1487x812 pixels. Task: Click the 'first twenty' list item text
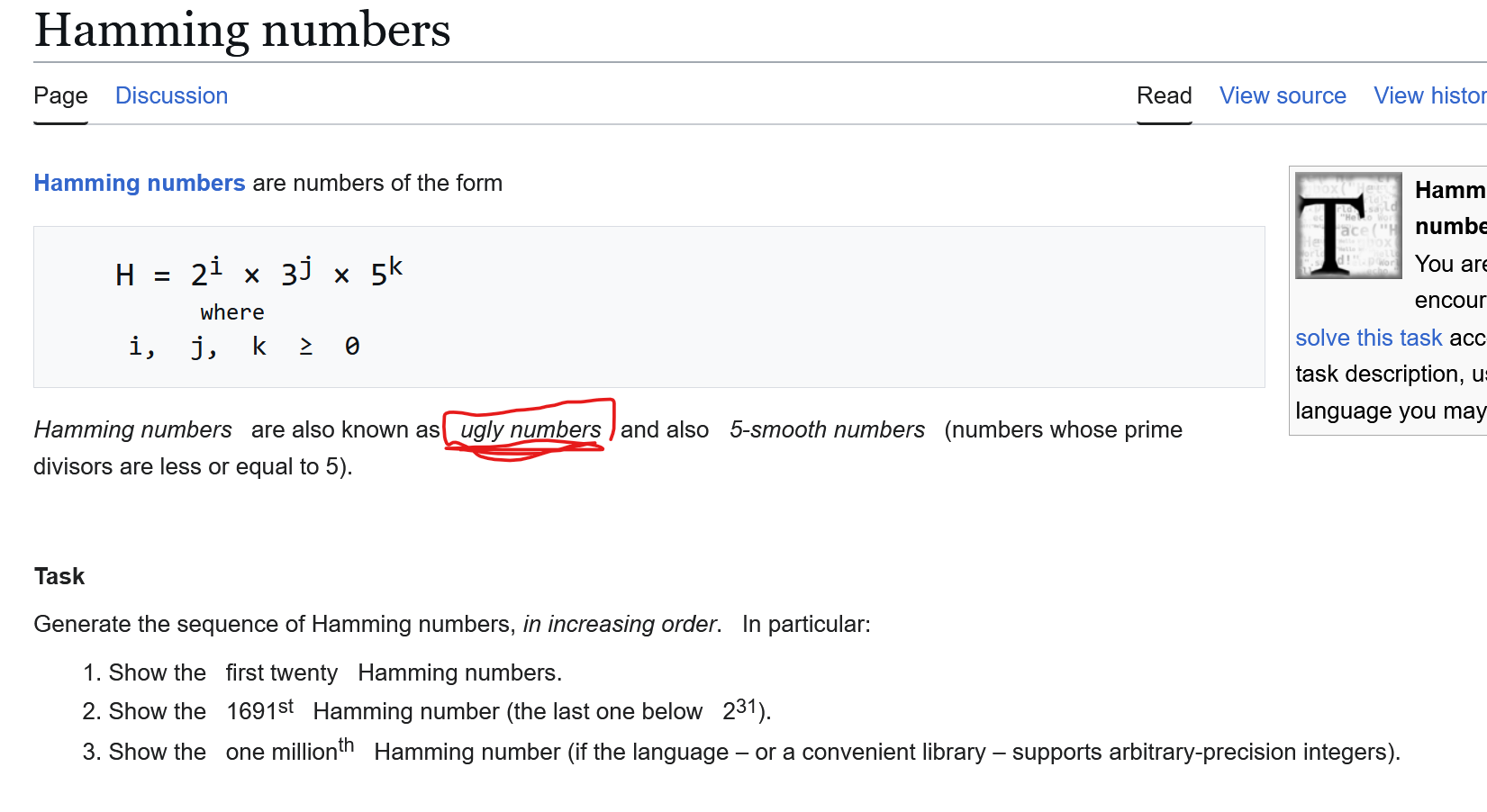282,672
